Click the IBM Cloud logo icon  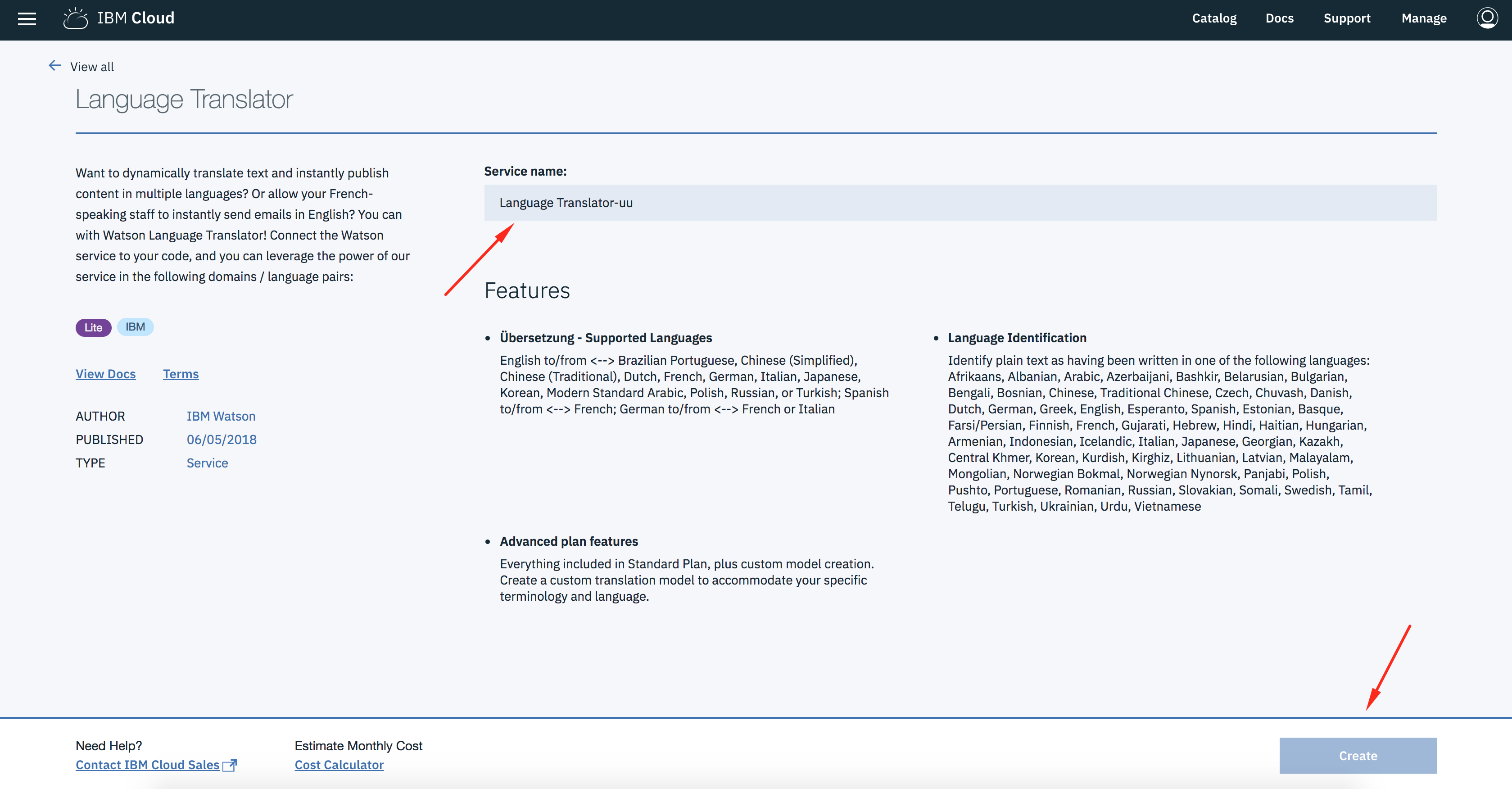tap(76, 18)
